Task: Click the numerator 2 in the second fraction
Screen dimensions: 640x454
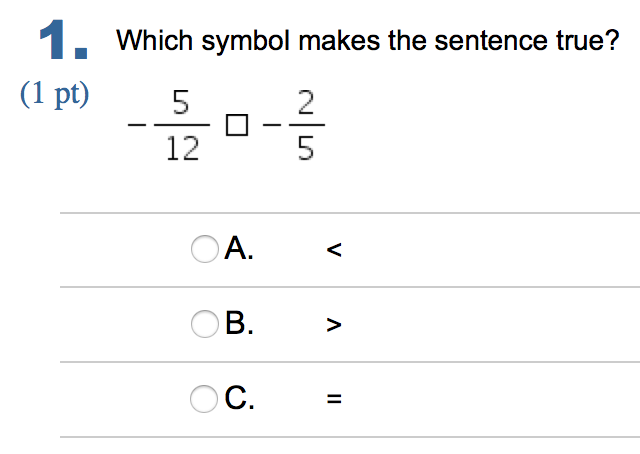Action: 305,102
